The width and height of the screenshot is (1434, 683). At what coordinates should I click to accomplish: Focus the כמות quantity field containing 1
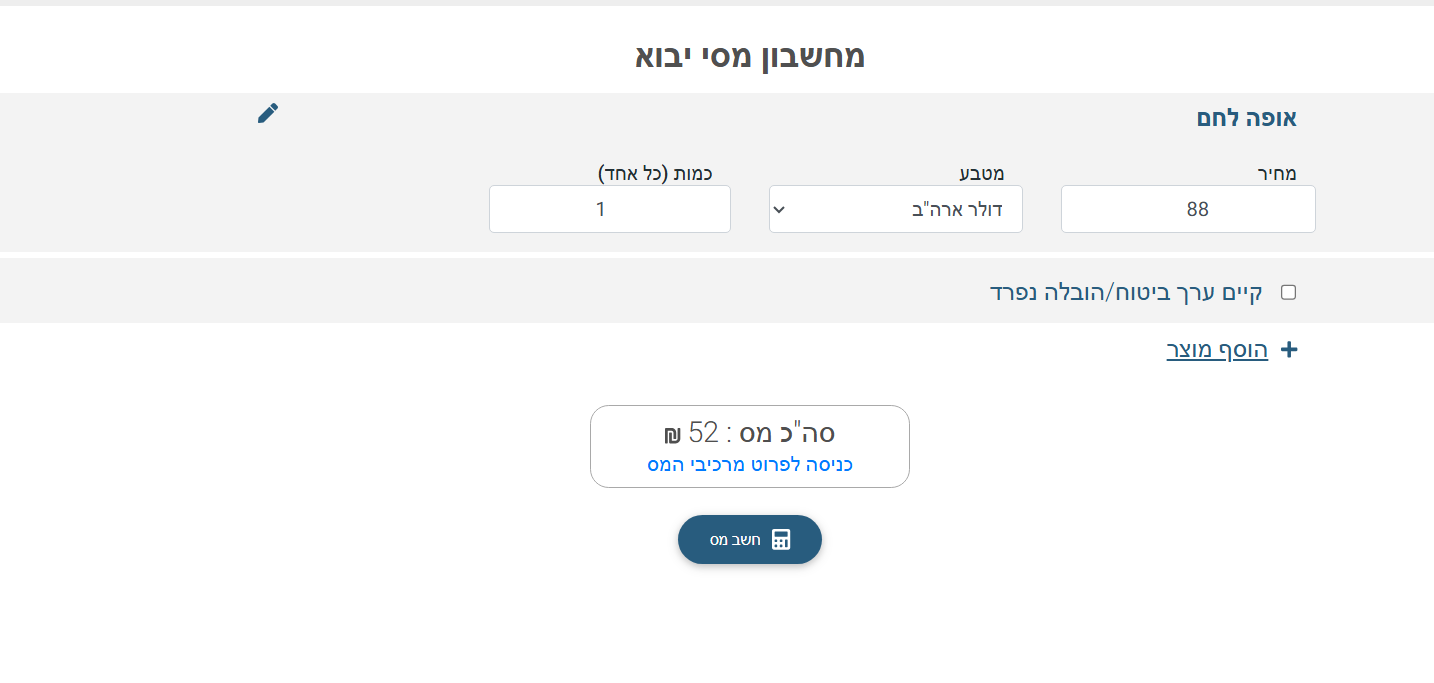[x=609, y=209]
